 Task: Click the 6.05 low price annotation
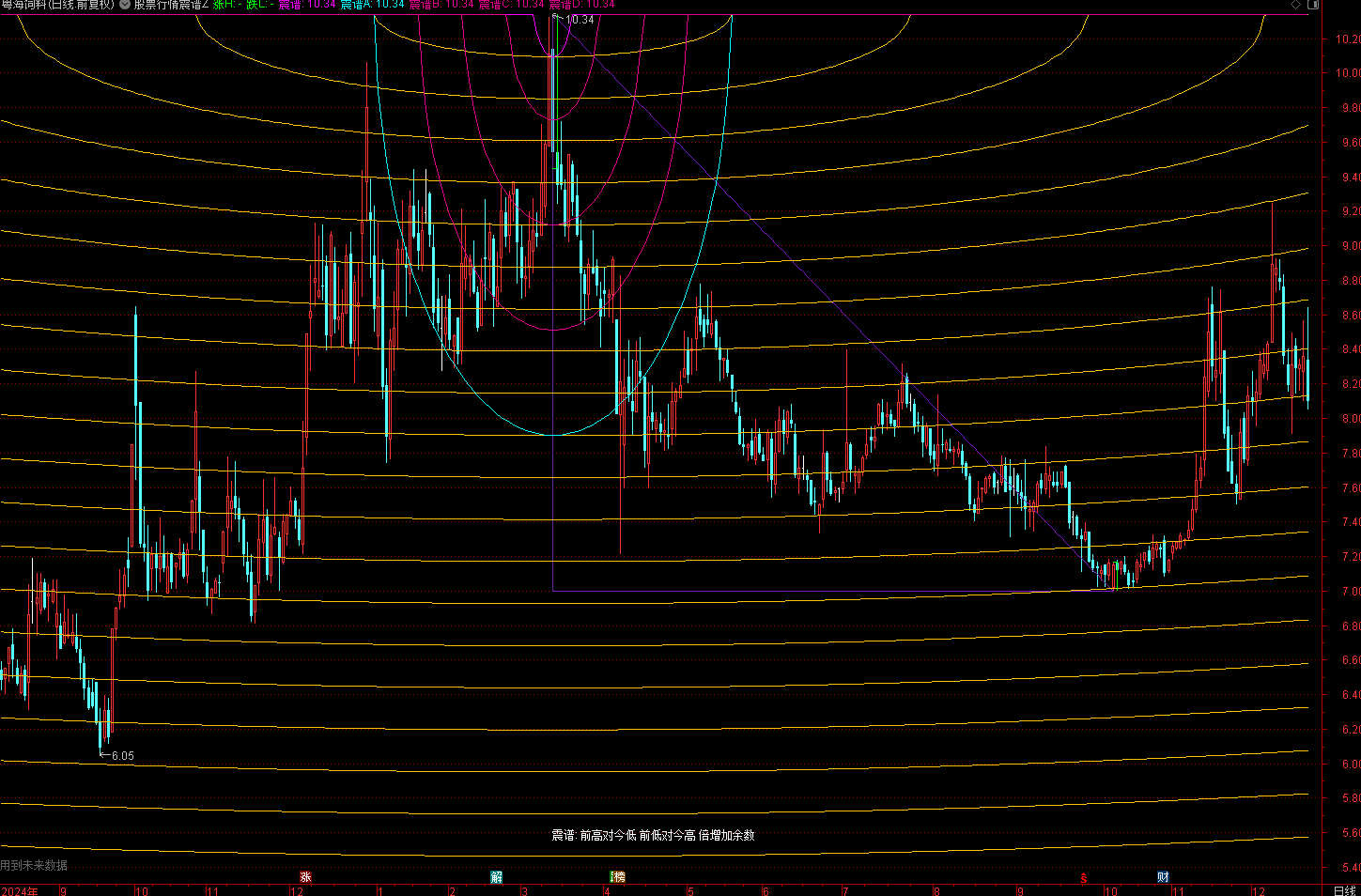[x=122, y=756]
